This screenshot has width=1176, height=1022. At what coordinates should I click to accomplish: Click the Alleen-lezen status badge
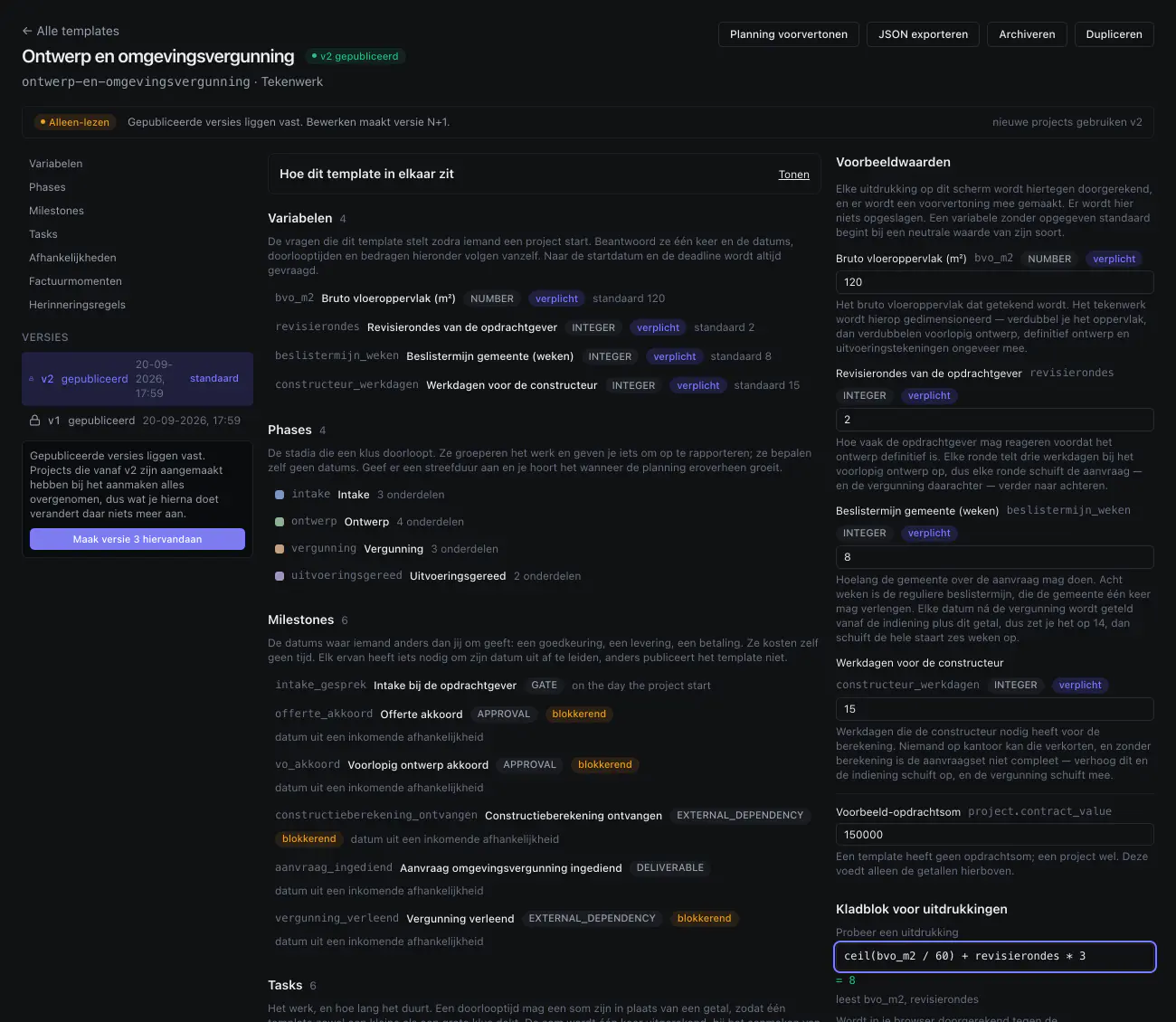tap(74, 122)
